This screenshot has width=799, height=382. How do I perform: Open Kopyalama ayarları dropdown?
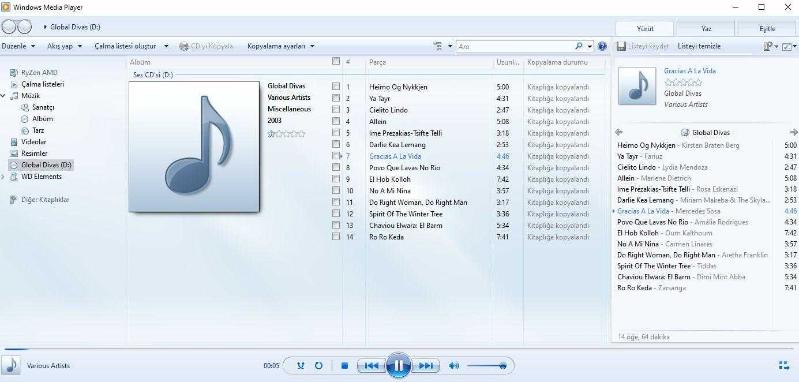(x=281, y=46)
